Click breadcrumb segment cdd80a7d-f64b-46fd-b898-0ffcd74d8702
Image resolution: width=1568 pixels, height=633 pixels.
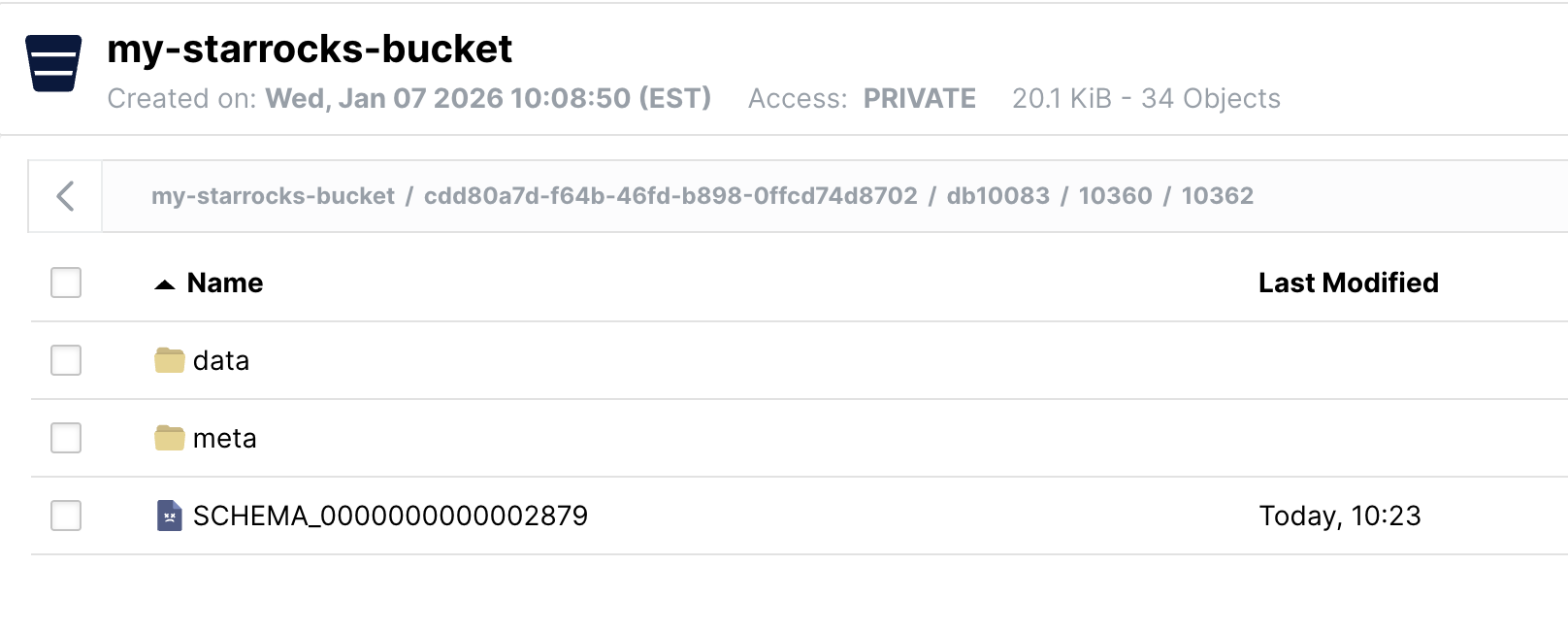point(670,195)
